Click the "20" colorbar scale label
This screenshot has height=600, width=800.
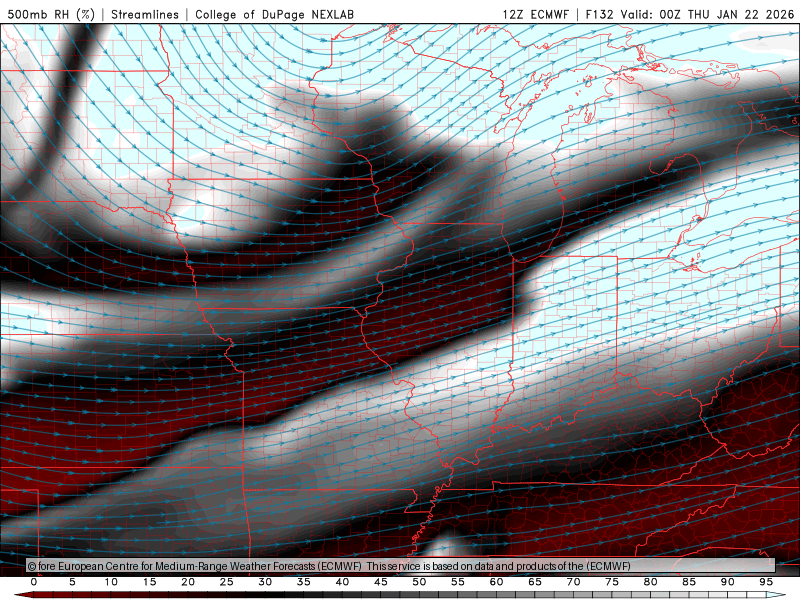(x=188, y=582)
